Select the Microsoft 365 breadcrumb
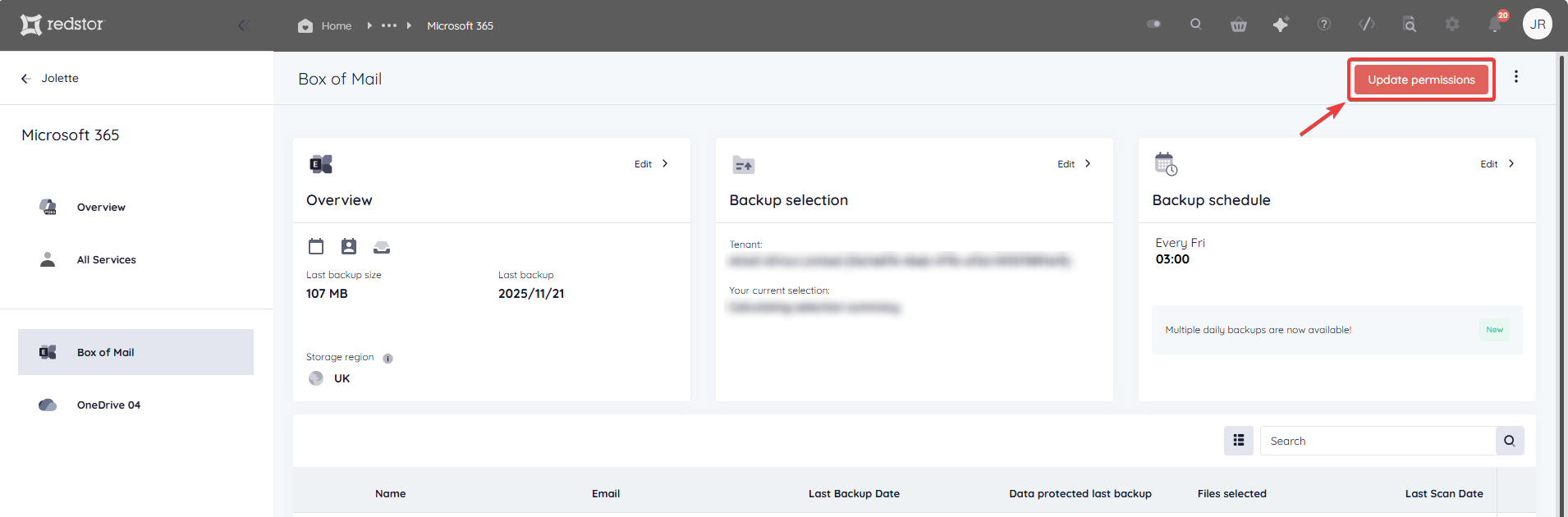1568x517 pixels. (x=460, y=25)
